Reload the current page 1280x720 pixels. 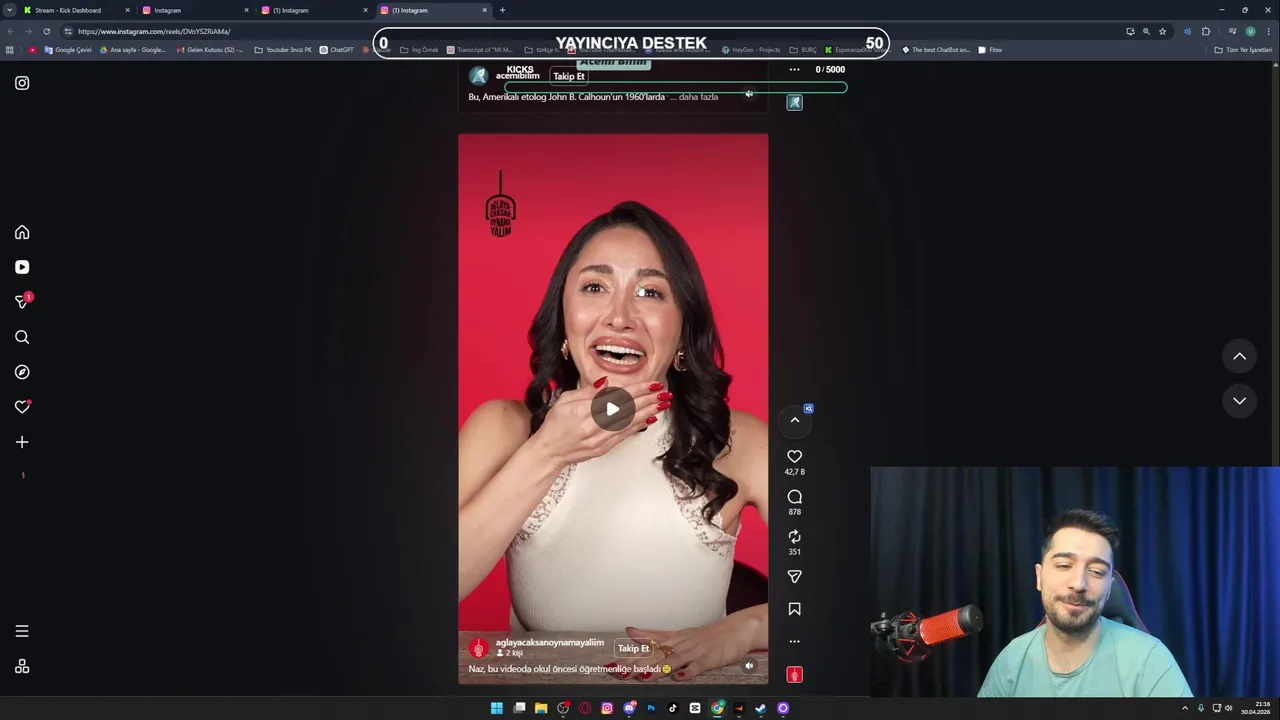(46, 31)
